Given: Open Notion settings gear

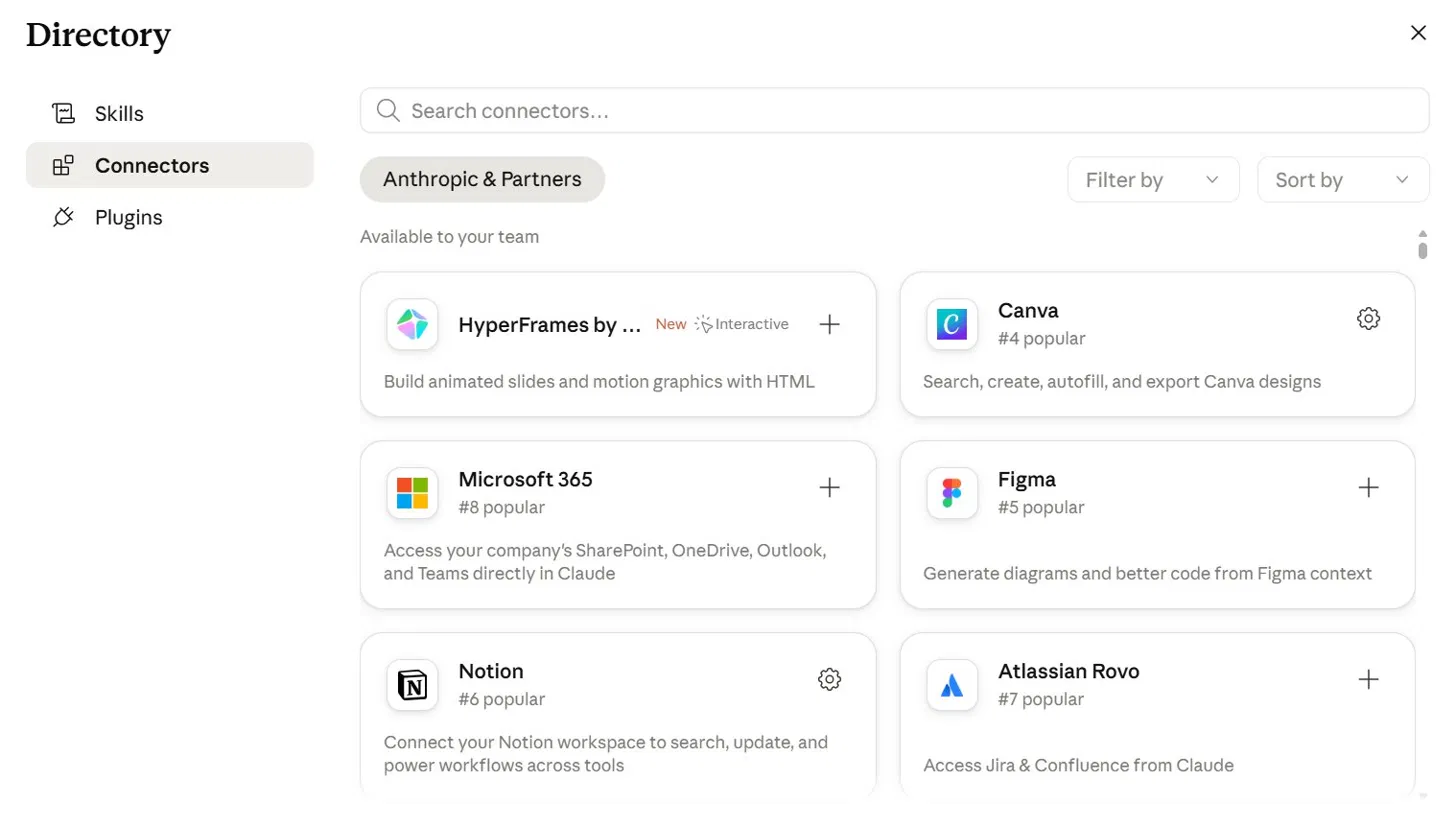Looking at the screenshot, I should point(829,680).
